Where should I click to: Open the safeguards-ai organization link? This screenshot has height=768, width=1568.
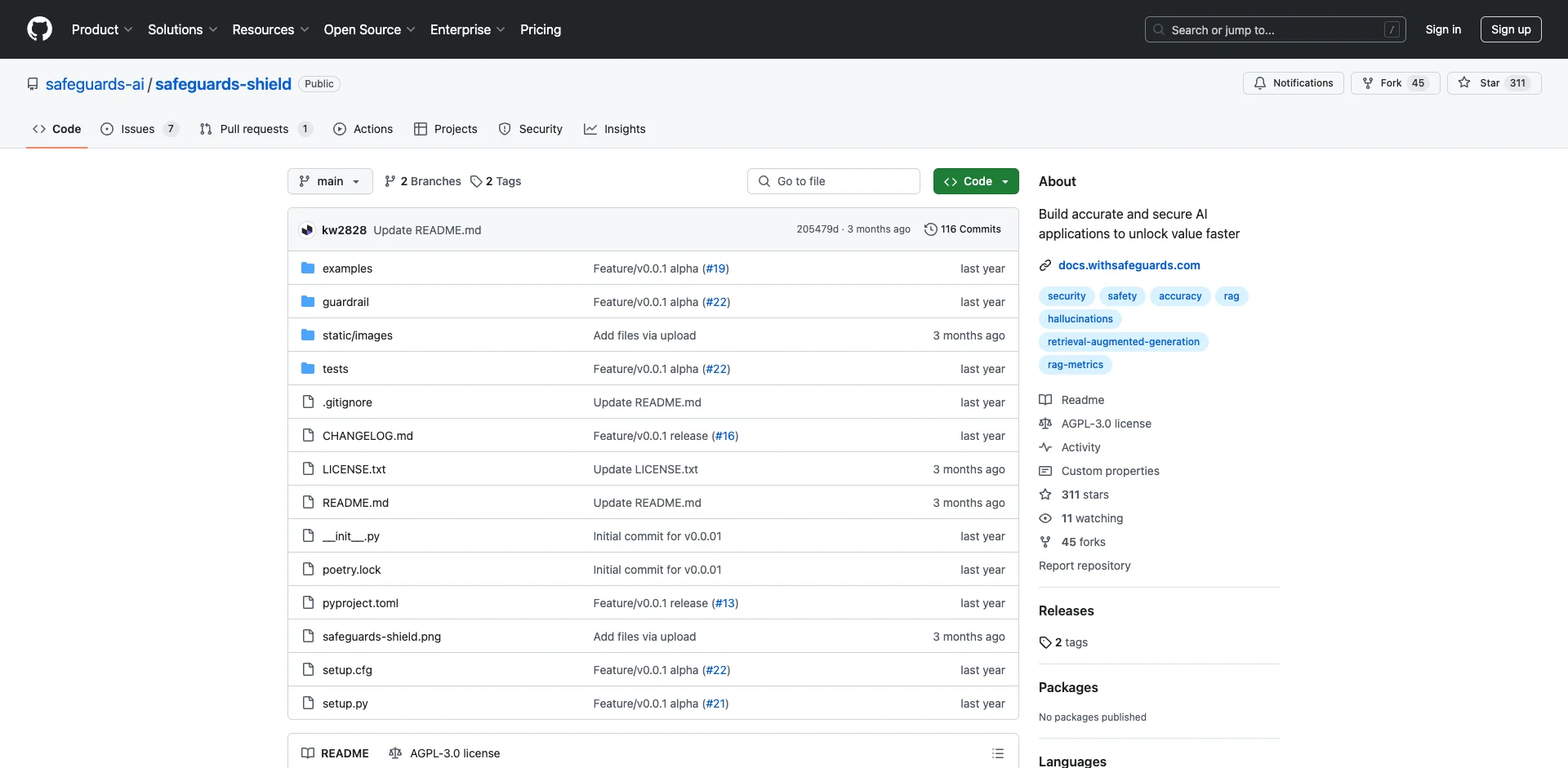95,84
